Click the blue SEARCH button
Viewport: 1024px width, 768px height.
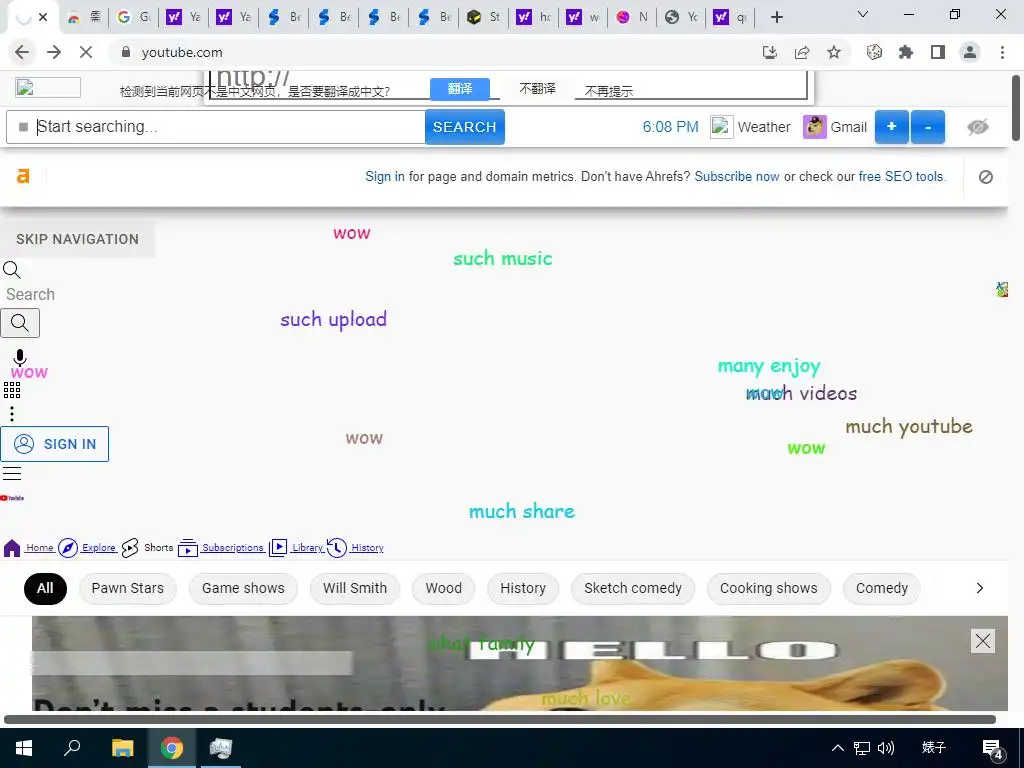(464, 127)
